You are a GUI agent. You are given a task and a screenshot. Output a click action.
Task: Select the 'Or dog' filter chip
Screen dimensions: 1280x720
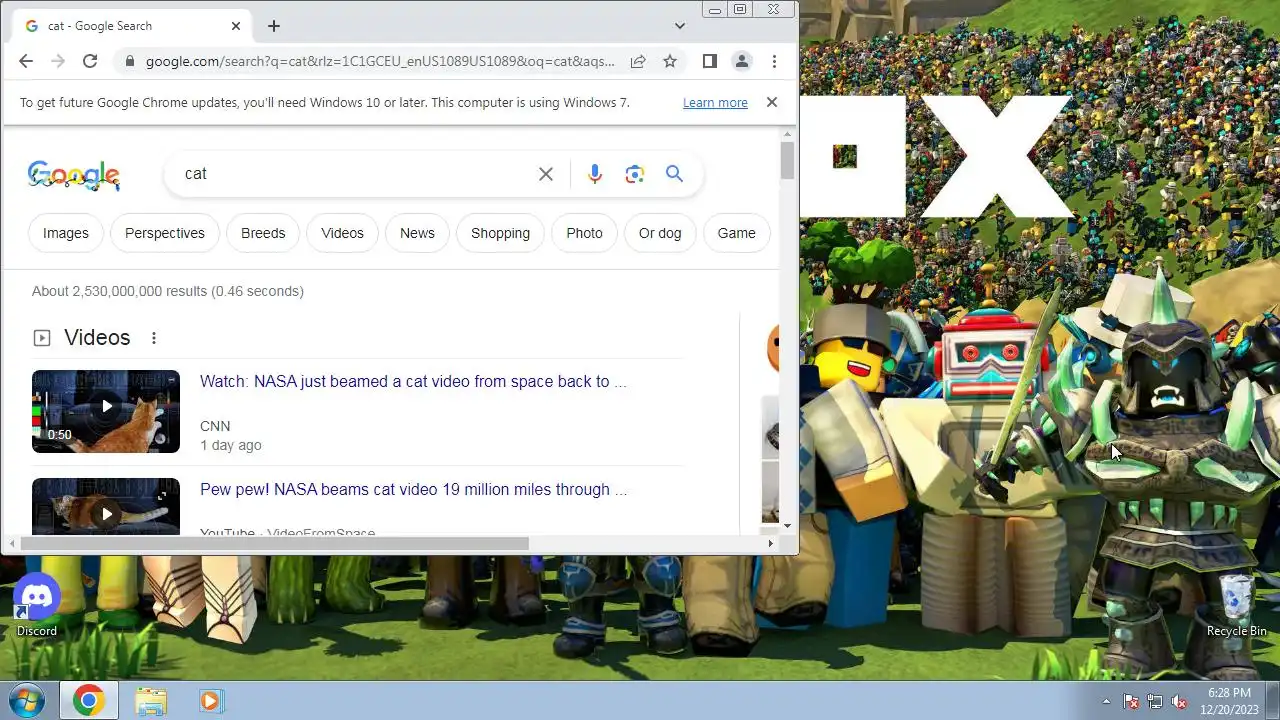tap(660, 233)
